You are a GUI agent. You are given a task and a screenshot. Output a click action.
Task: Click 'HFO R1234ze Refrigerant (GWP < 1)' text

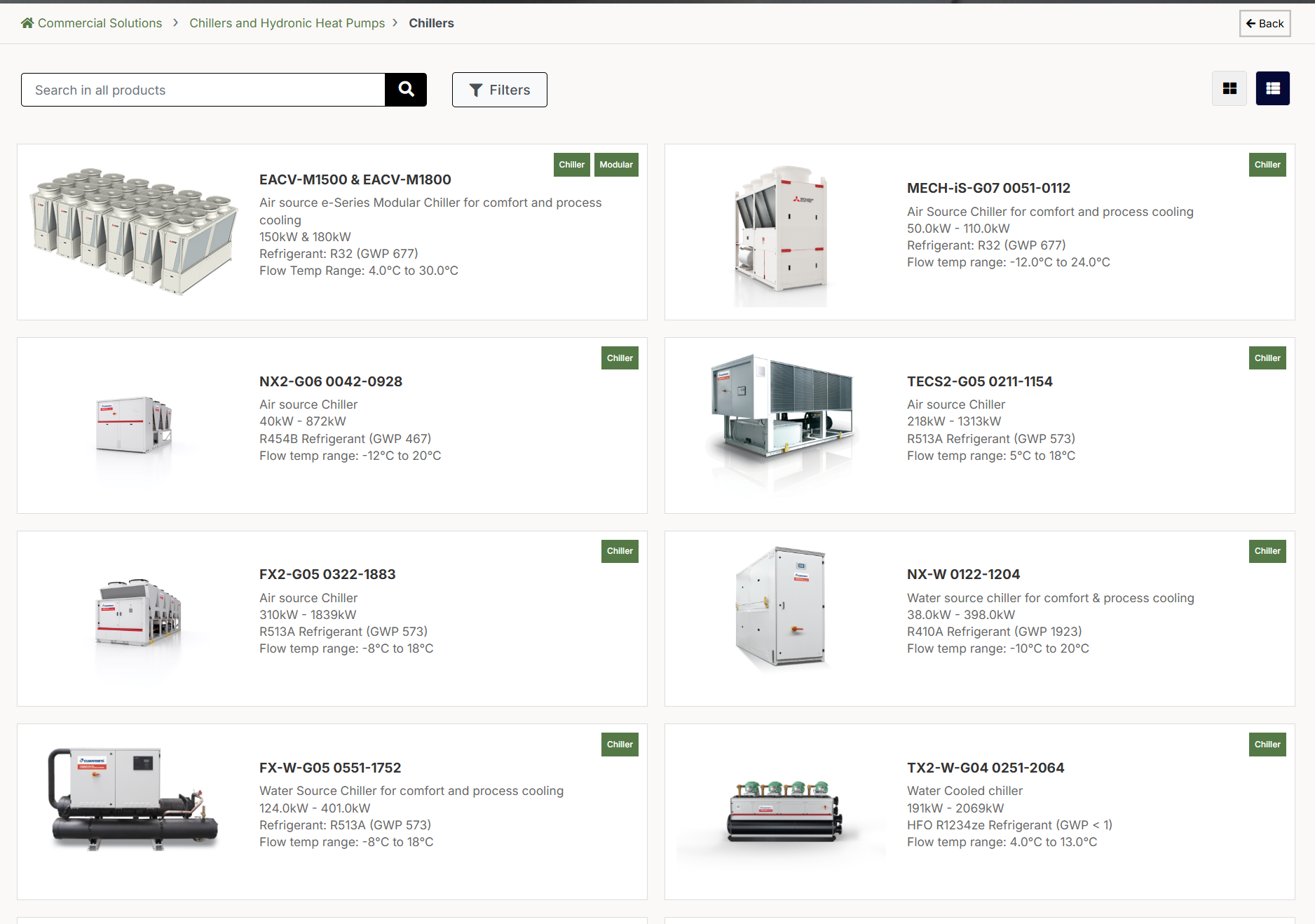click(1010, 825)
